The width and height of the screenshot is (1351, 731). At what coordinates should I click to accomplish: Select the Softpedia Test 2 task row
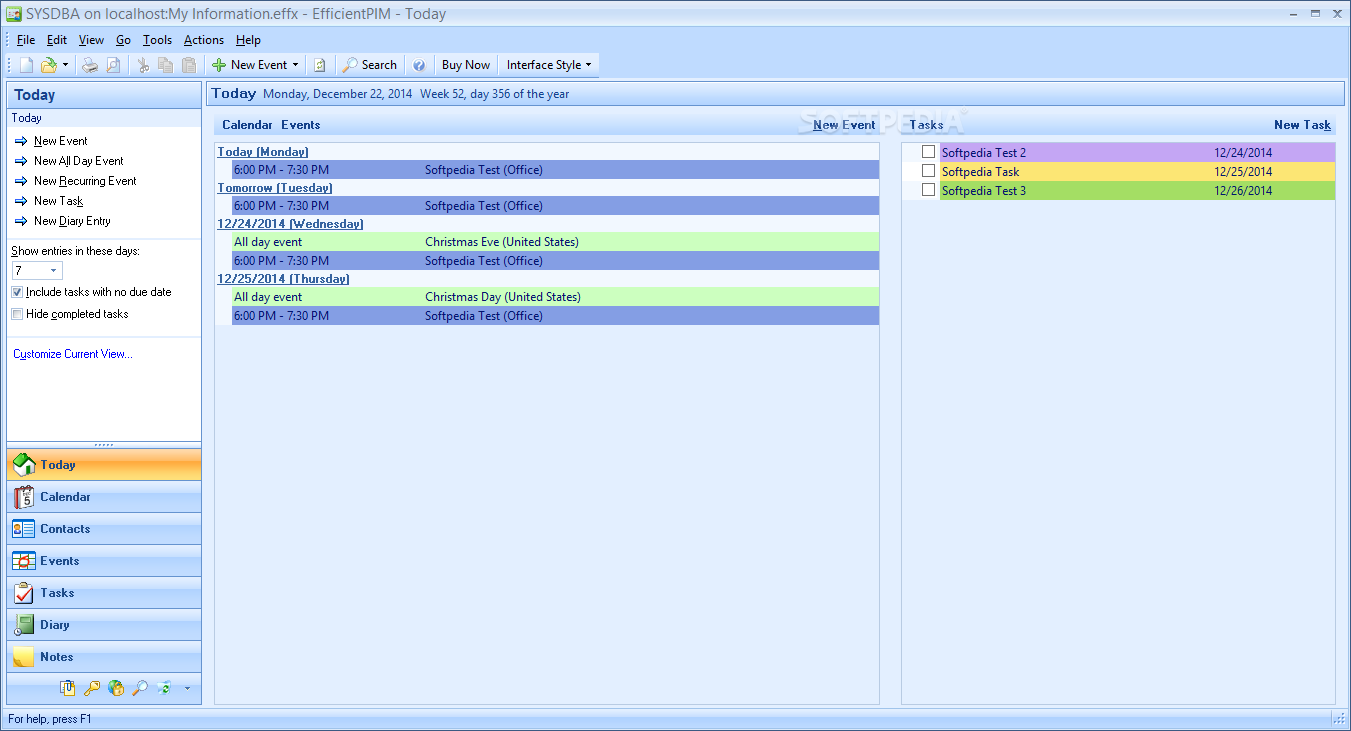point(1137,152)
